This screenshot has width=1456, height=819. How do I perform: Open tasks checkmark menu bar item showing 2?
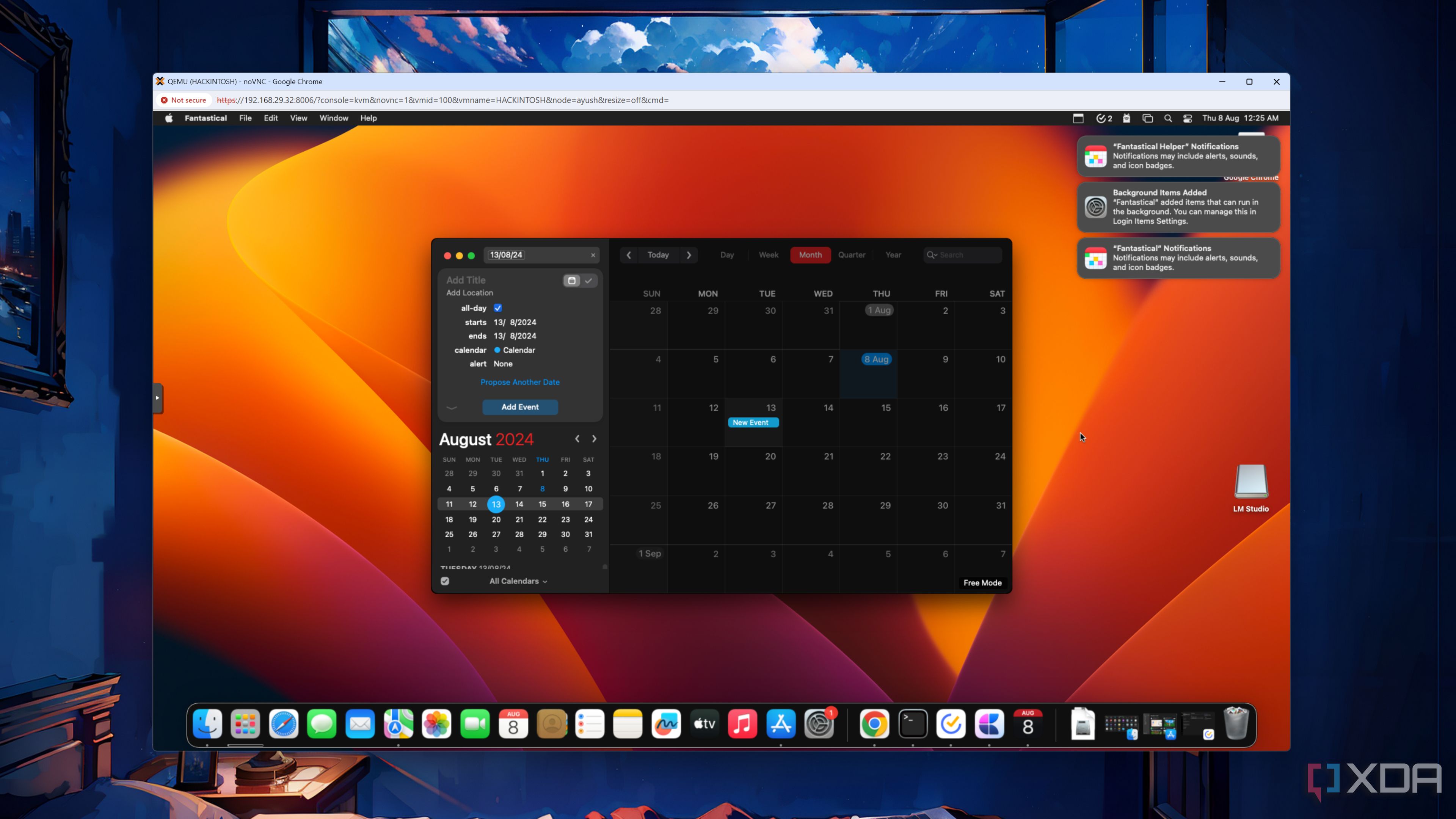1104,118
